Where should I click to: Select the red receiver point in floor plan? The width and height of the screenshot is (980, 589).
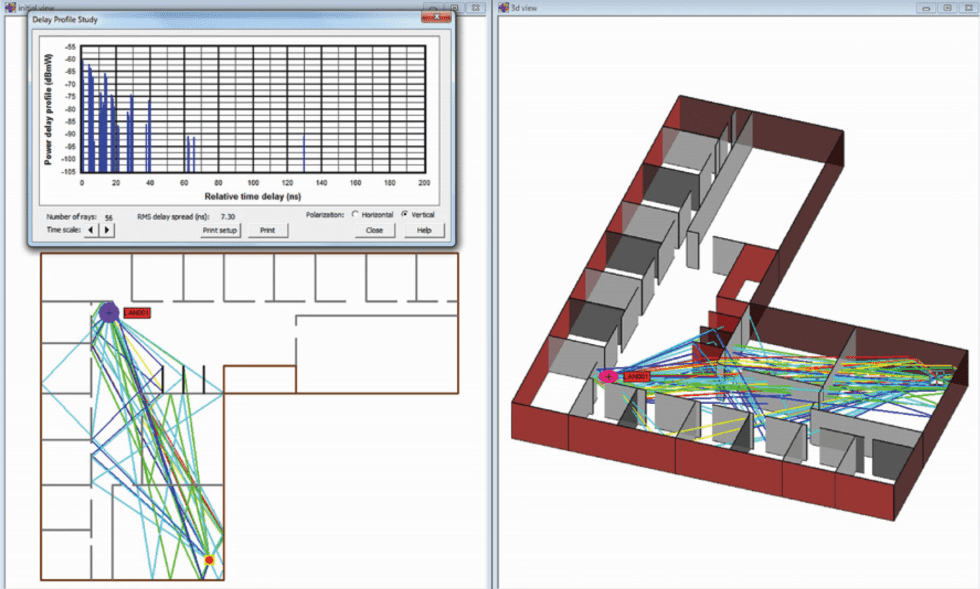[x=209, y=561]
